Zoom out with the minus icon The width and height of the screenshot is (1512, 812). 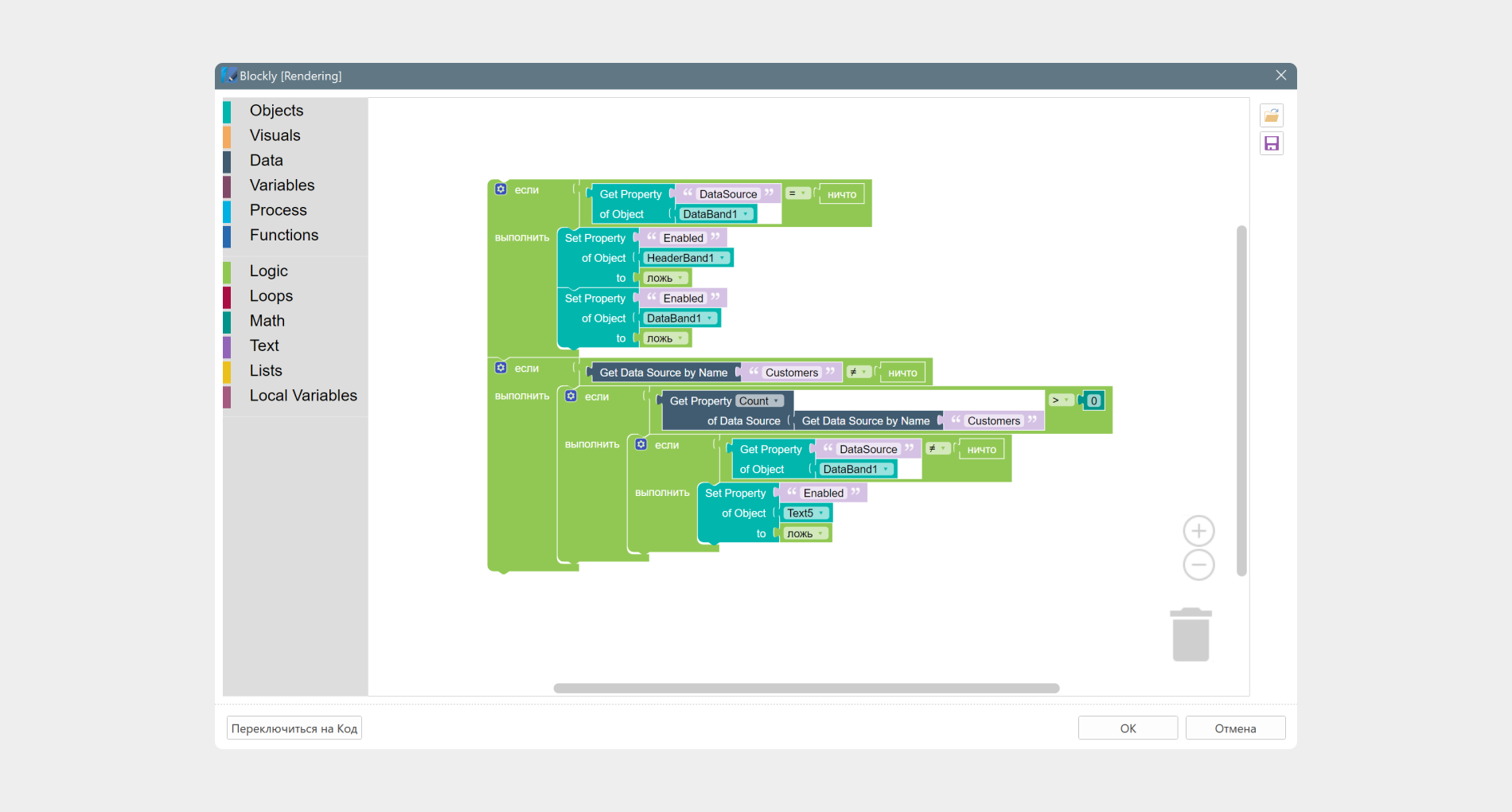coord(1198,565)
